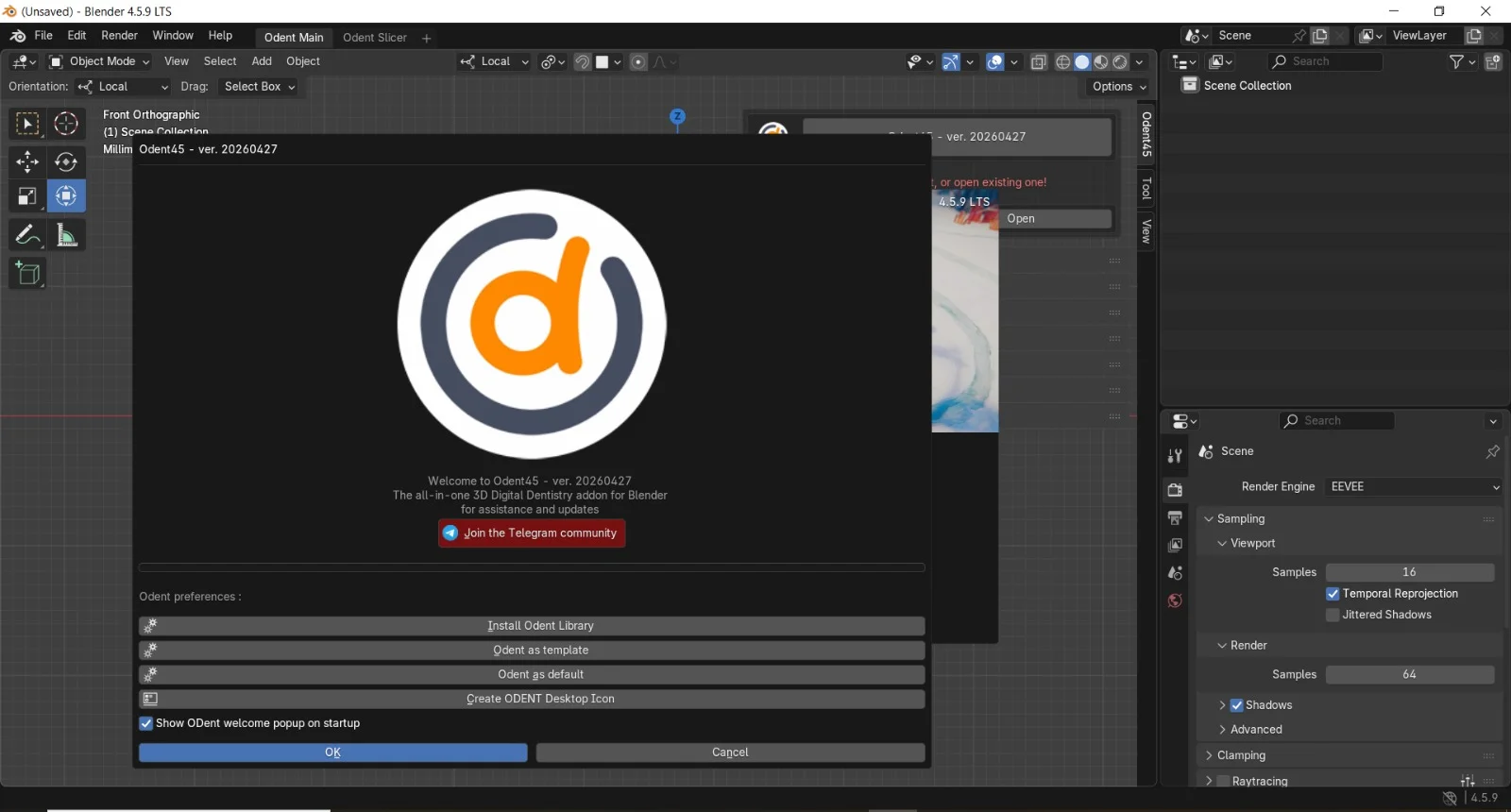Open the Scene properties tab icon

point(1175,573)
